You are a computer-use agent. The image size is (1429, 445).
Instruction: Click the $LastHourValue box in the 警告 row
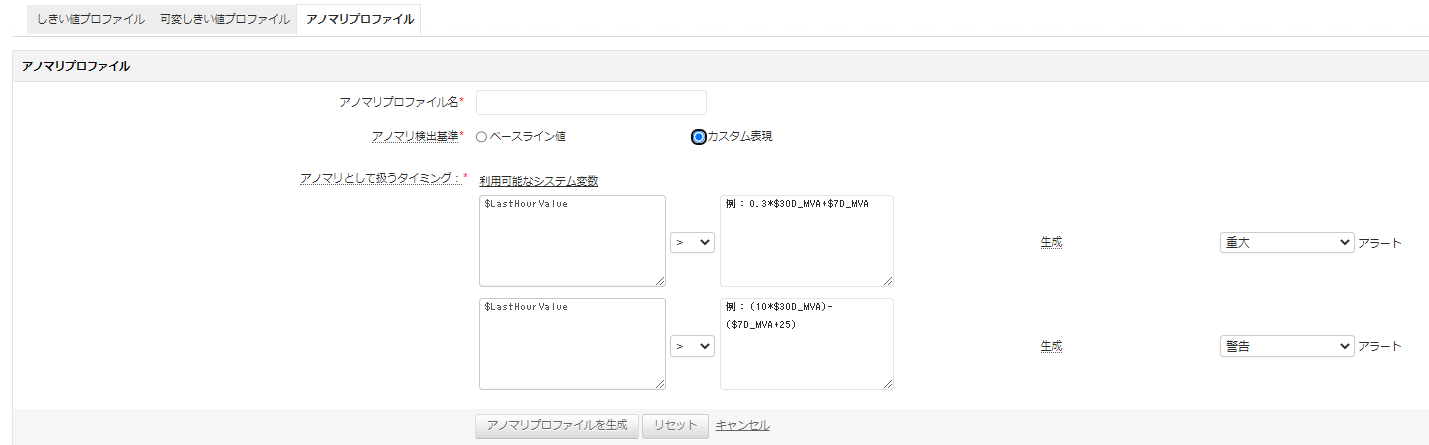pos(572,344)
